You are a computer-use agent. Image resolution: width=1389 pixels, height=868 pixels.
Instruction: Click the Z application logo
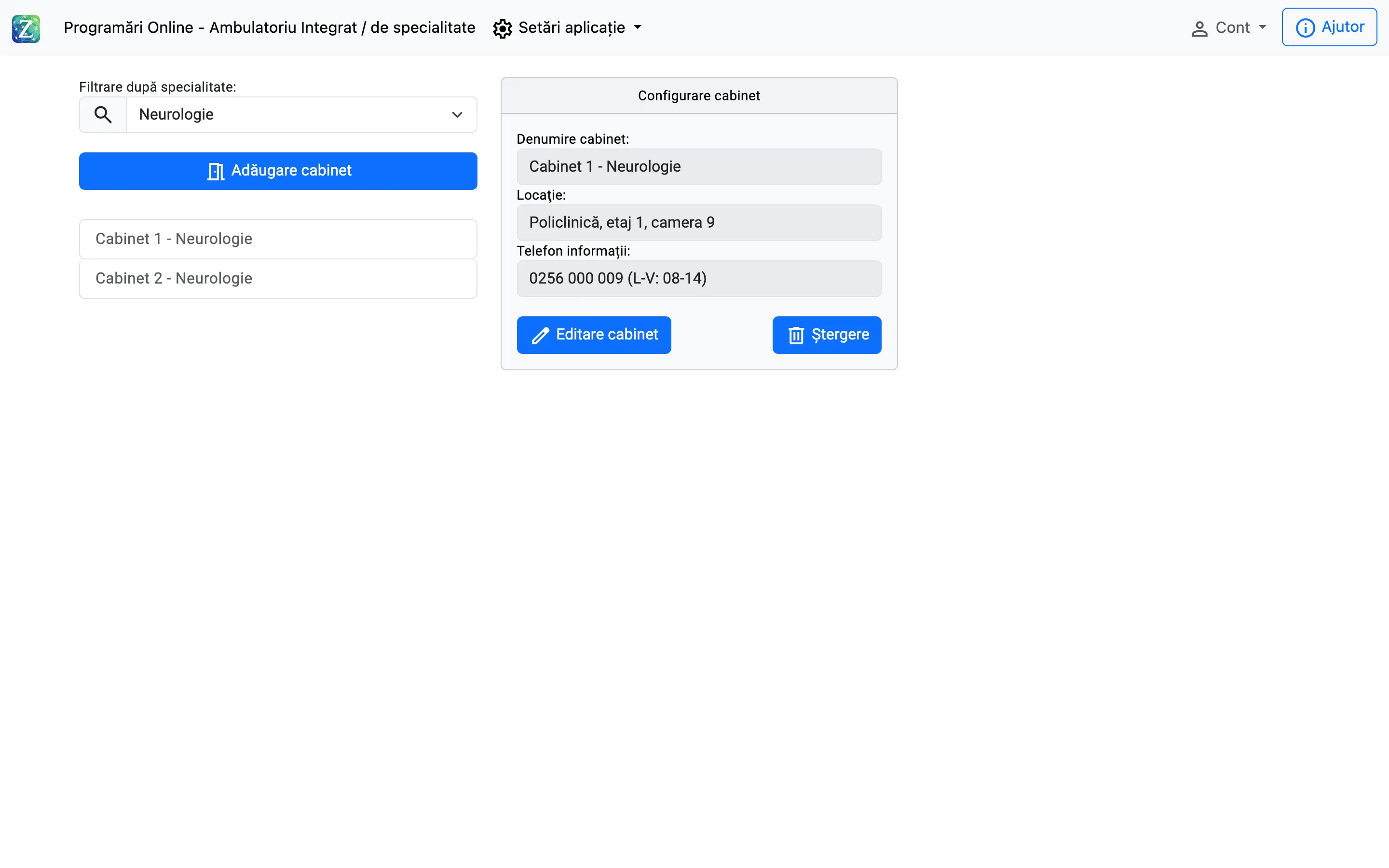point(26,28)
